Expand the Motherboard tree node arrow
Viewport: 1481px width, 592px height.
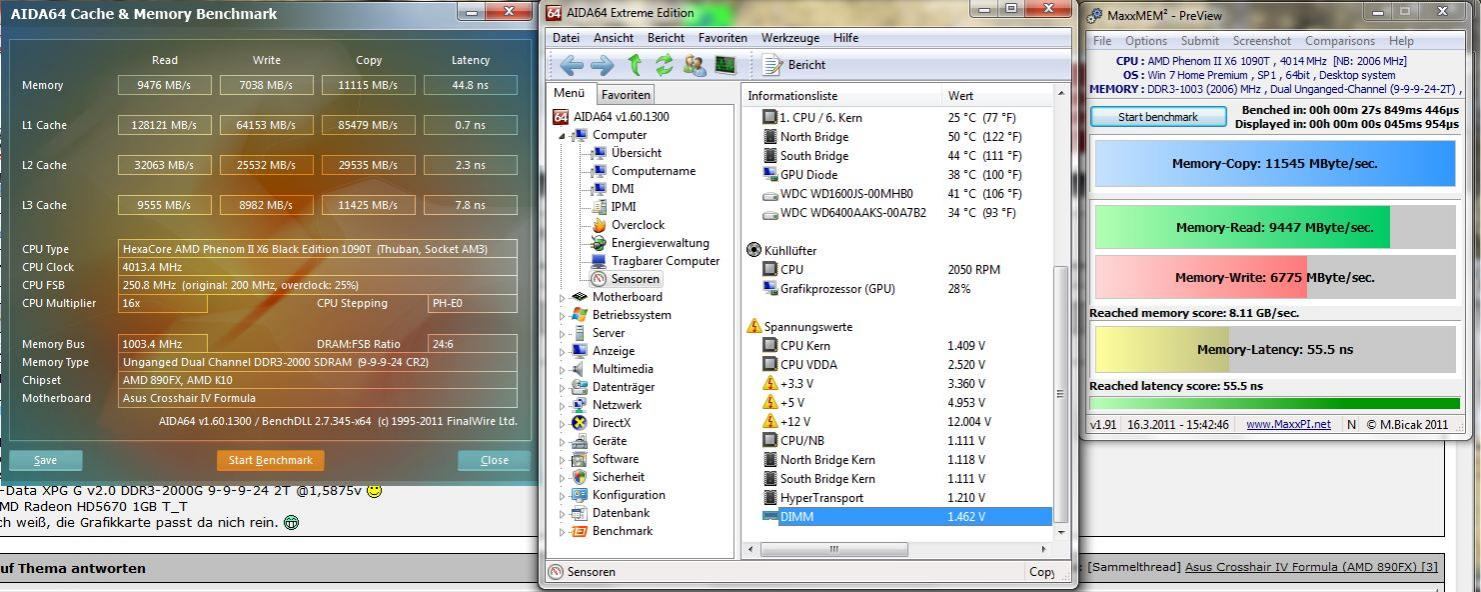coord(562,297)
